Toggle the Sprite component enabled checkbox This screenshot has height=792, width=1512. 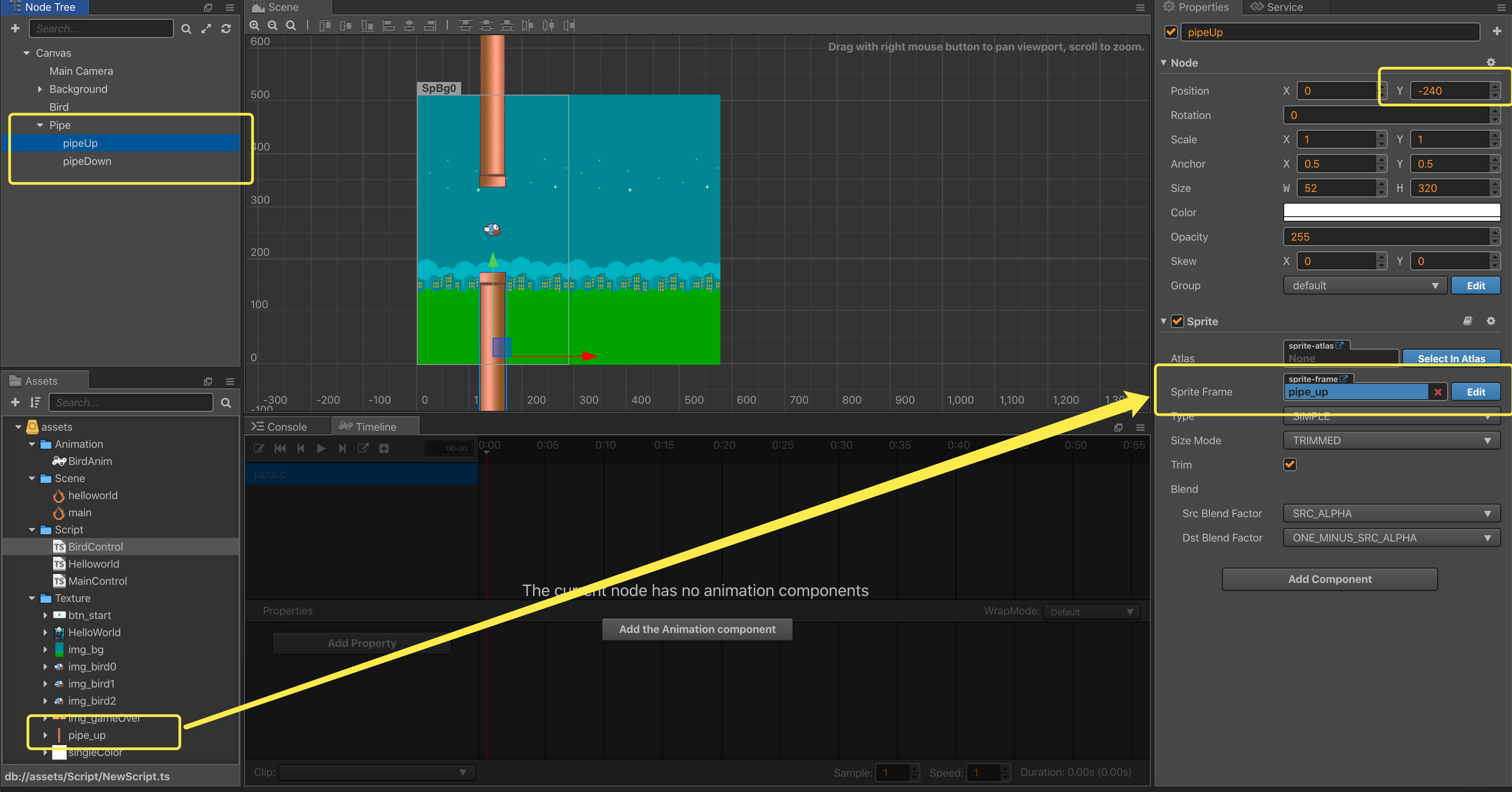[x=1177, y=321]
